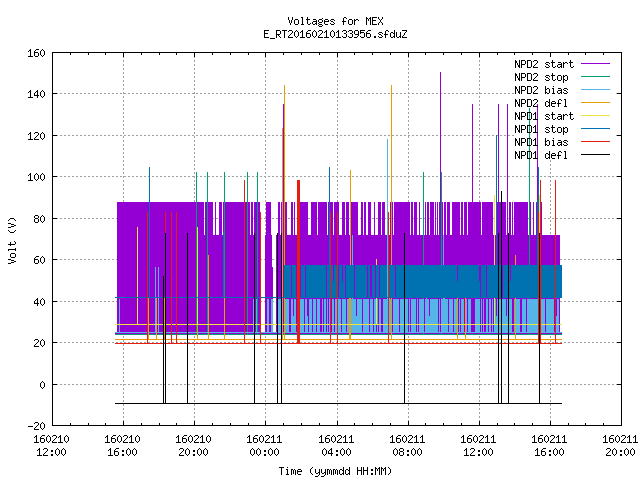Click the file name E_RT20160210133956.sfduZ subtitle
Viewport: 640px width, 480px height.
(336, 34)
